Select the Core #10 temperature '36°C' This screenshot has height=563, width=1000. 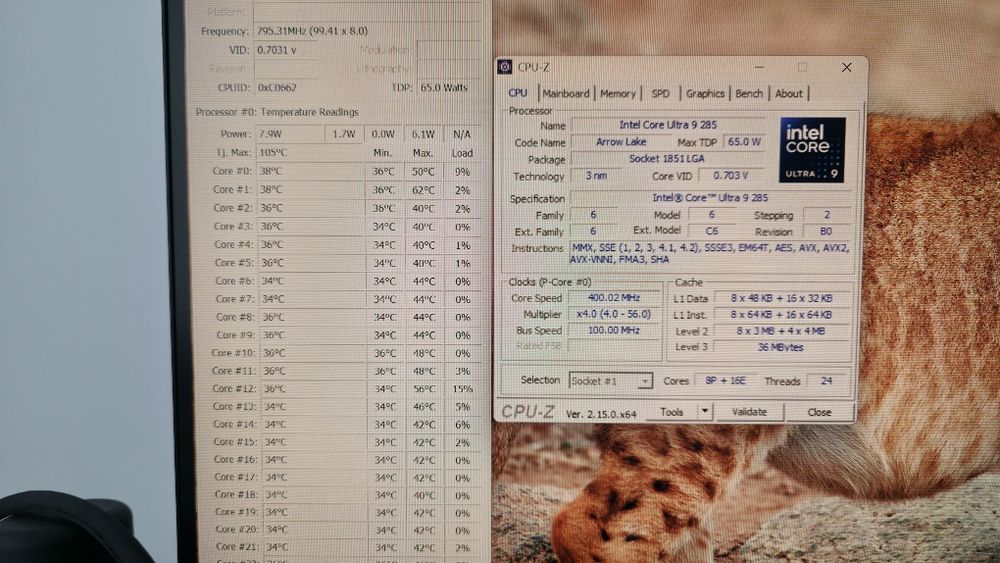[x=274, y=353]
